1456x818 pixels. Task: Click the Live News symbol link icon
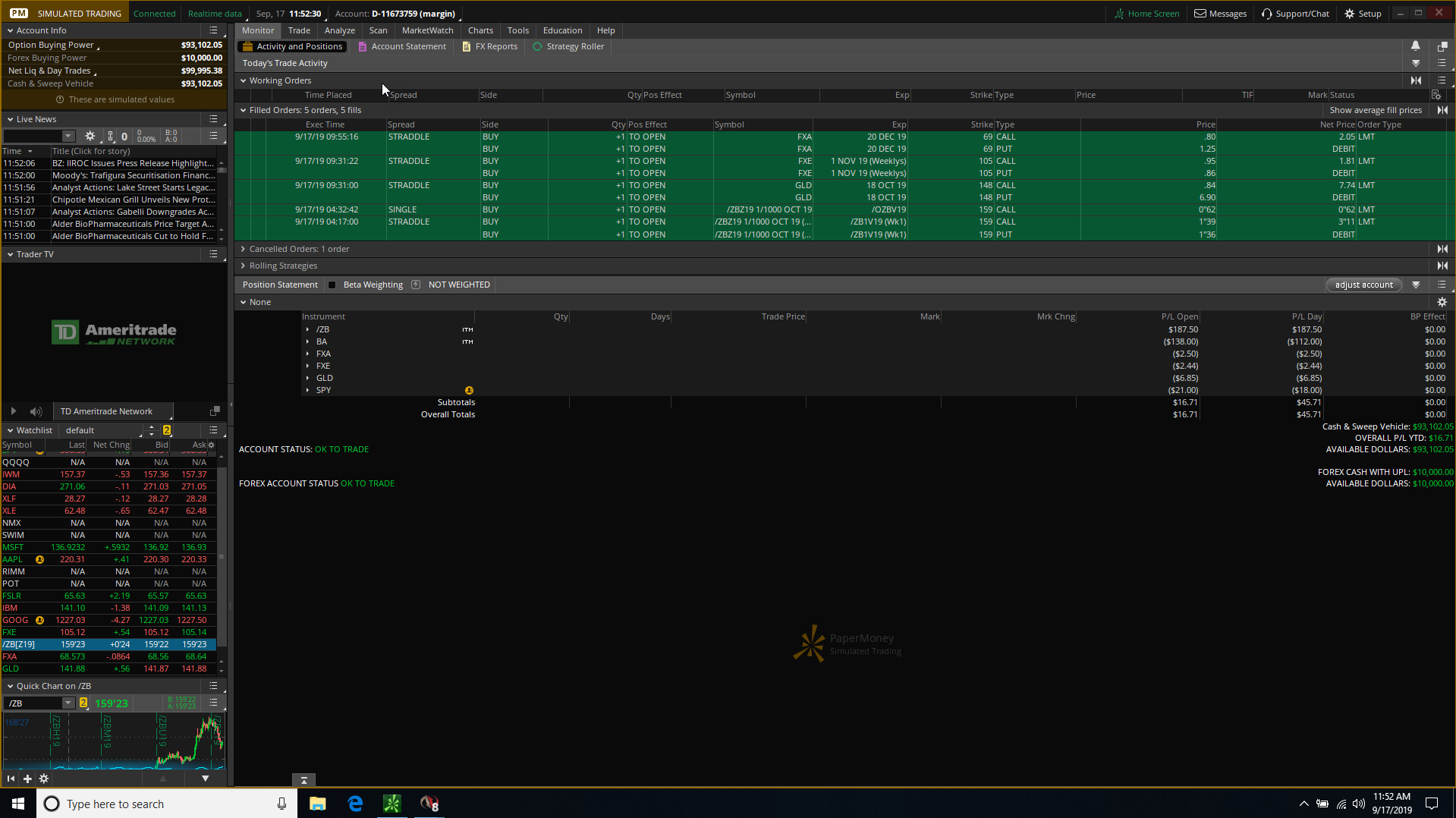[111, 137]
